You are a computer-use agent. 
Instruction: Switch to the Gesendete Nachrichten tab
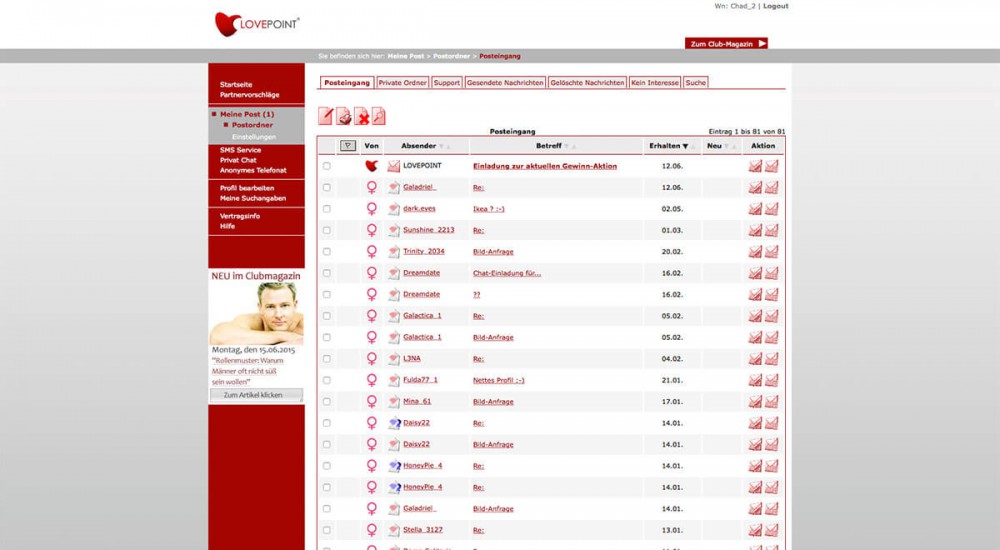[x=505, y=83]
